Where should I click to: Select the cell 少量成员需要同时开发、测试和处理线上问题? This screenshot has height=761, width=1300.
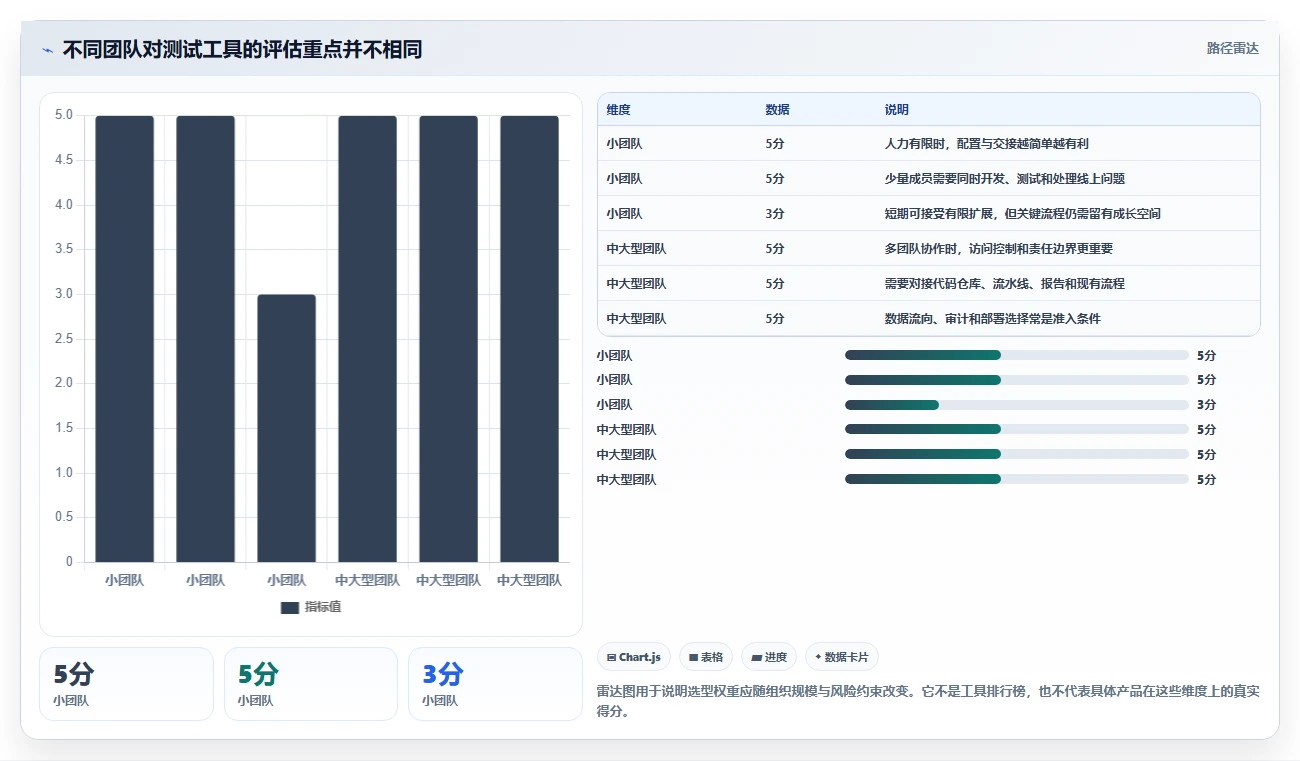click(x=1004, y=179)
